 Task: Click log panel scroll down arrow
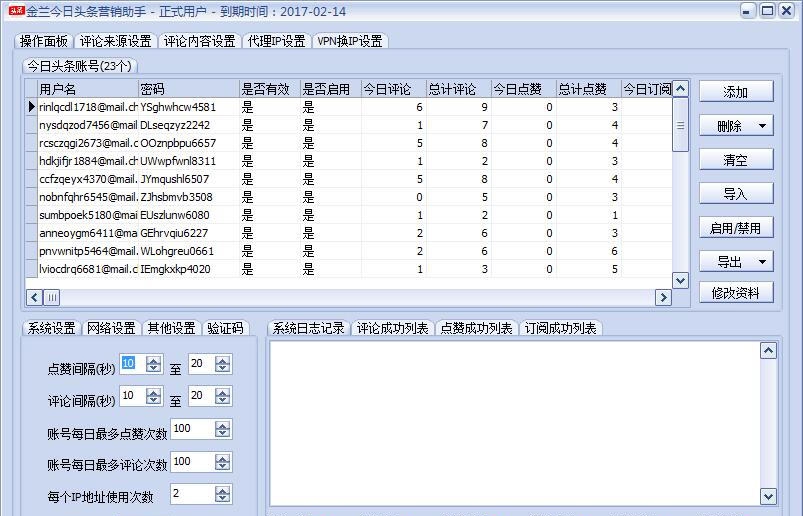click(x=768, y=496)
